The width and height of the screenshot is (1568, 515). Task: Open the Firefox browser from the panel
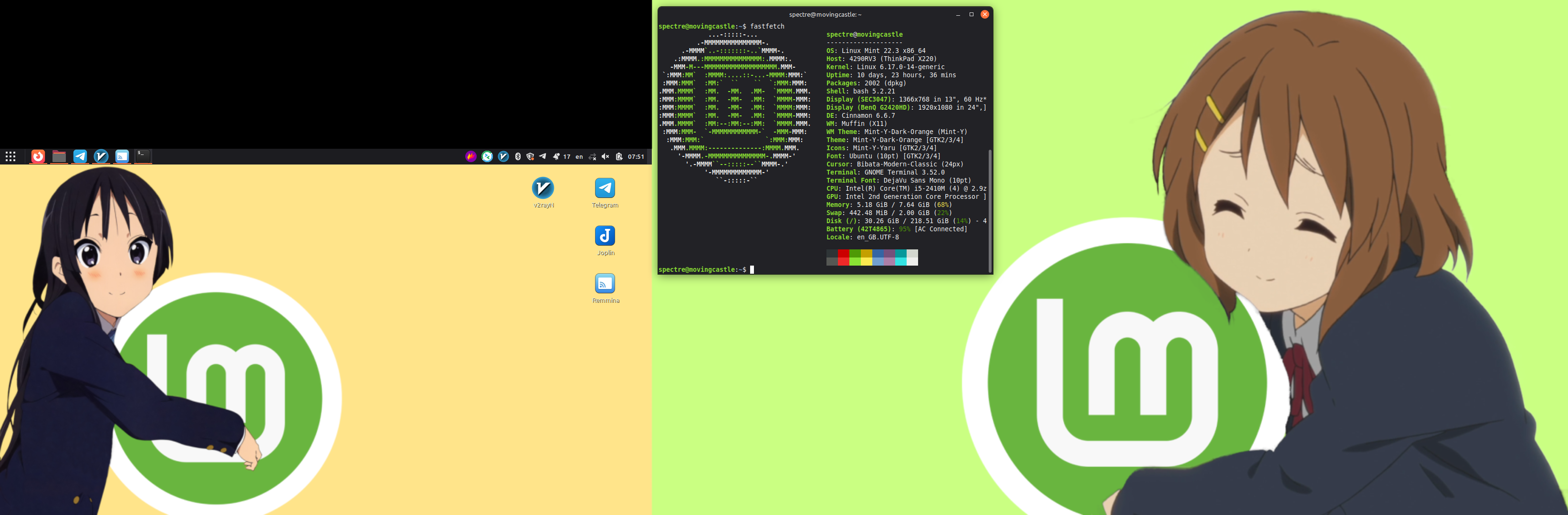tap(38, 157)
